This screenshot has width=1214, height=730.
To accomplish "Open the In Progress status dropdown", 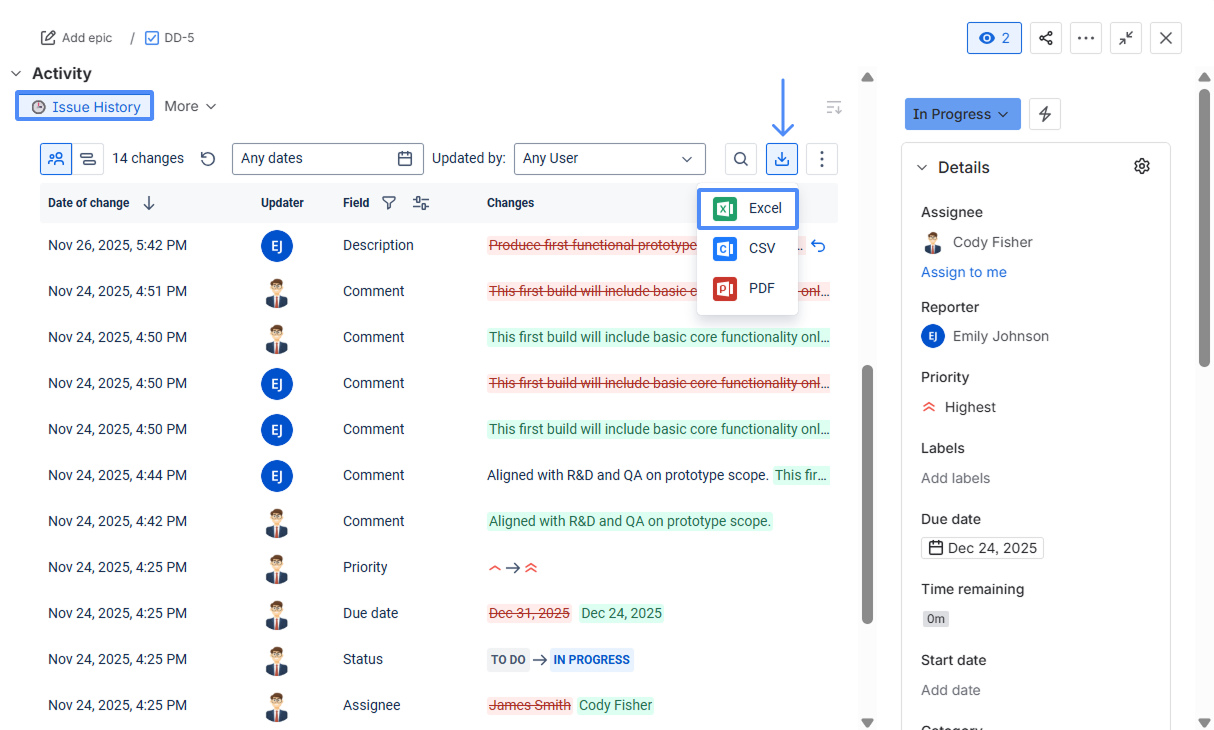I will point(960,113).
